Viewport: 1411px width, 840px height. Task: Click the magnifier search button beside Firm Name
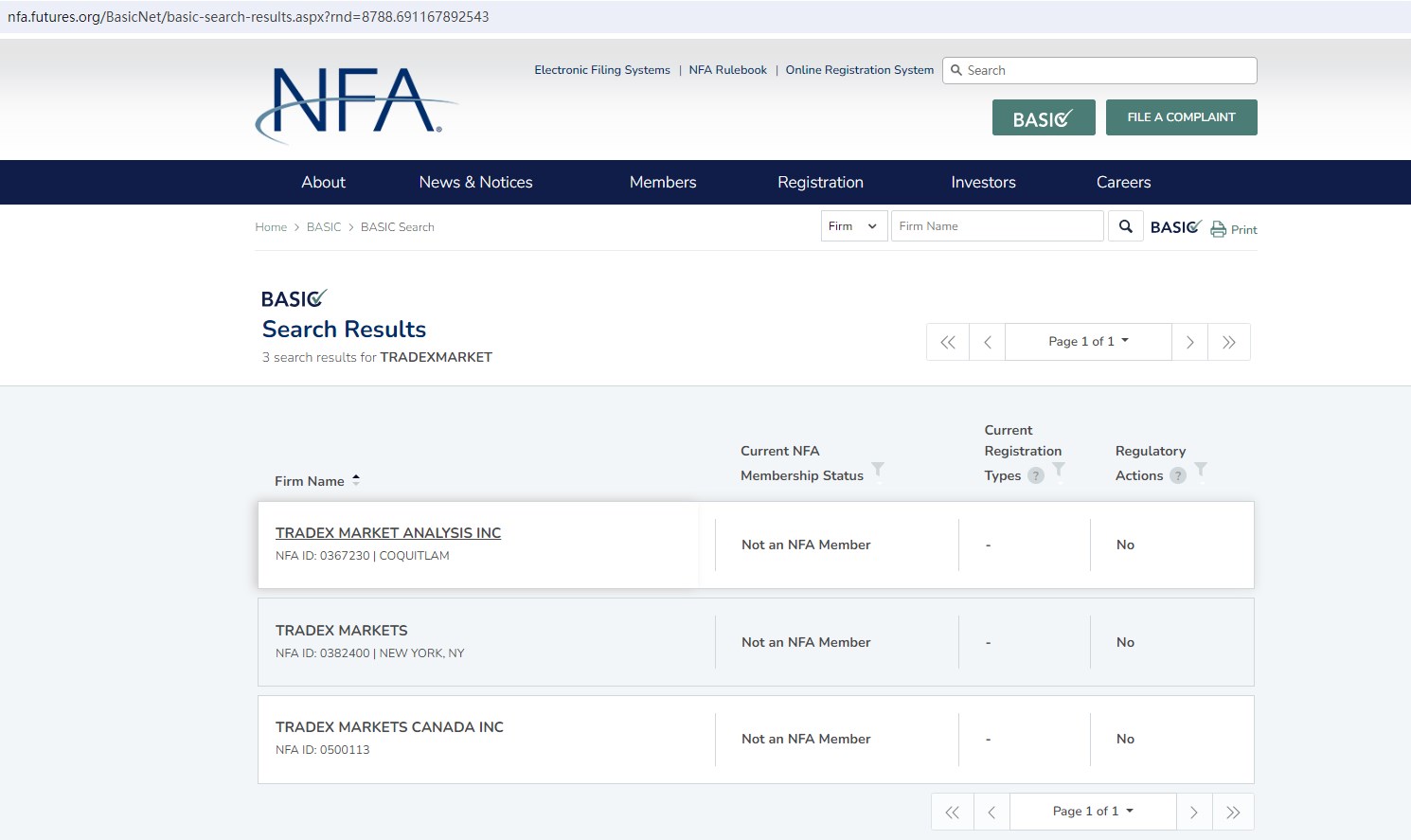(1125, 226)
